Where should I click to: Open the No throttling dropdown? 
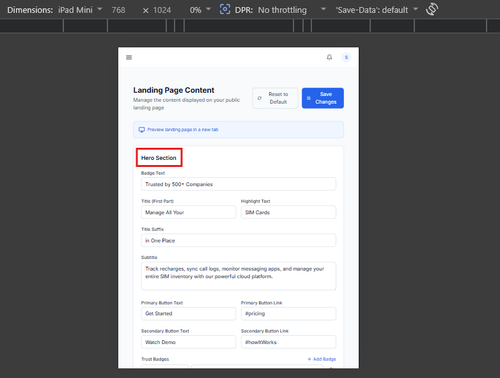(x=292, y=10)
